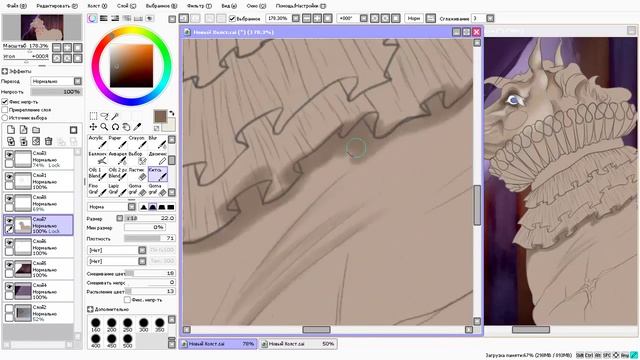
Task: Delete the selected layer using trash icon
Action: pyautogui.click(x=48, y=141)
